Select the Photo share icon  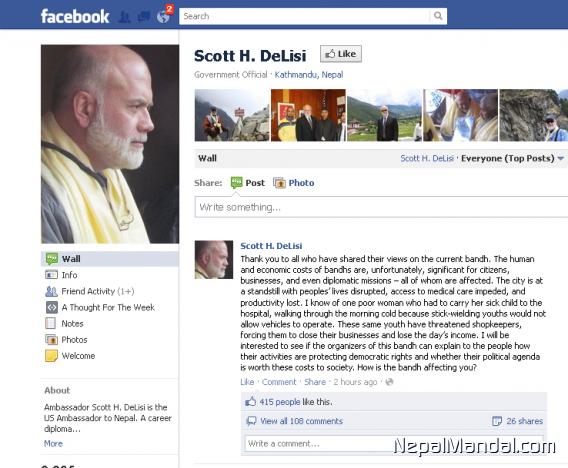click(x=279, y=183)
